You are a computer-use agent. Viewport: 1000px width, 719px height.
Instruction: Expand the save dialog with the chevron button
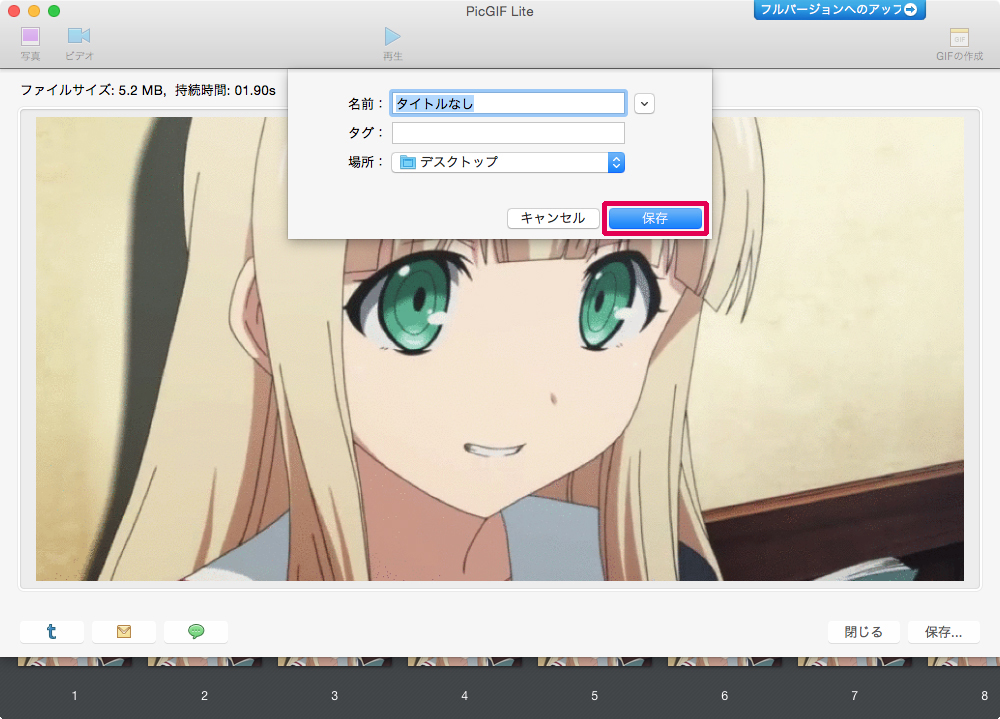click(644, 103)
